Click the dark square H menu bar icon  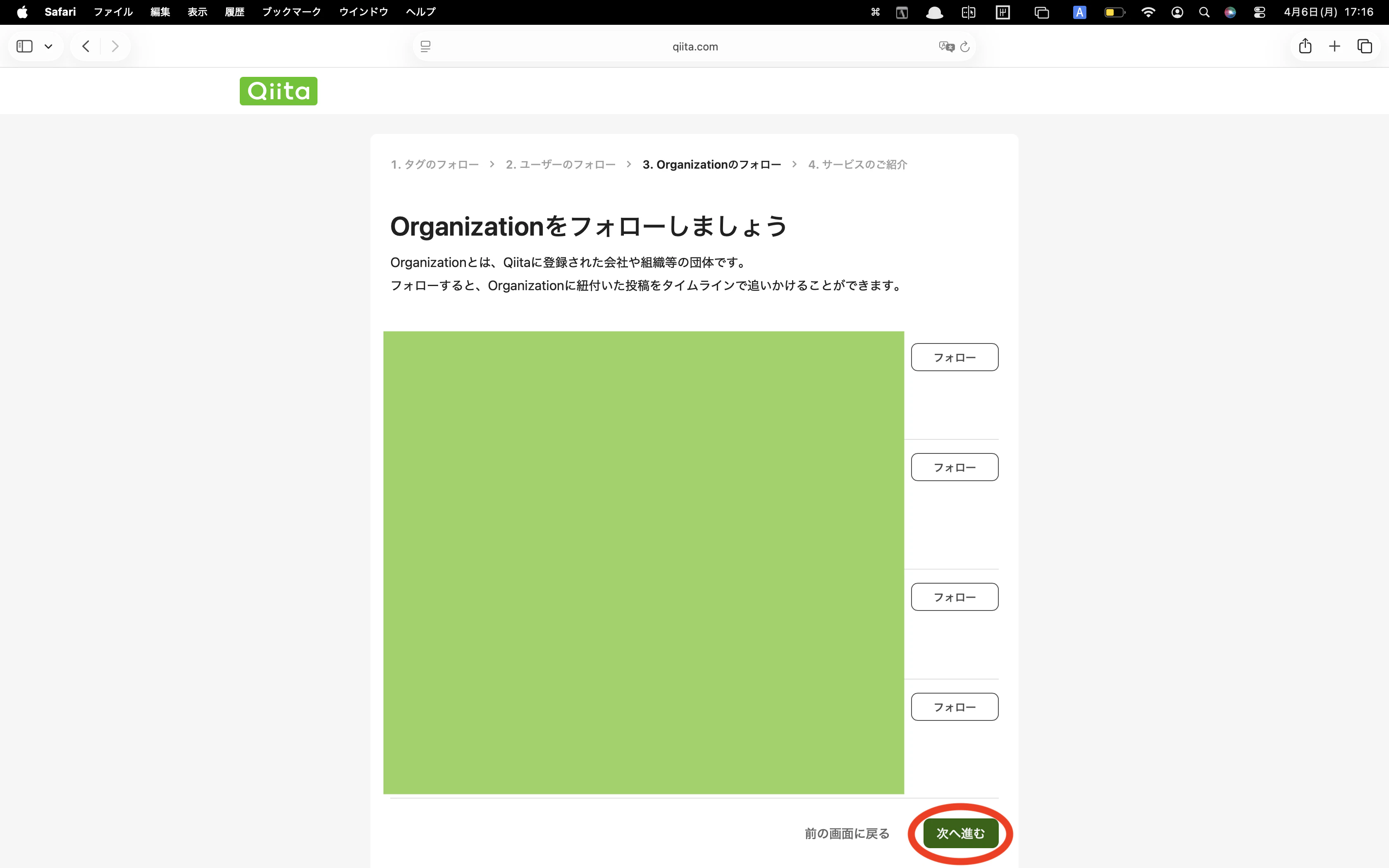coord(1003,12)
